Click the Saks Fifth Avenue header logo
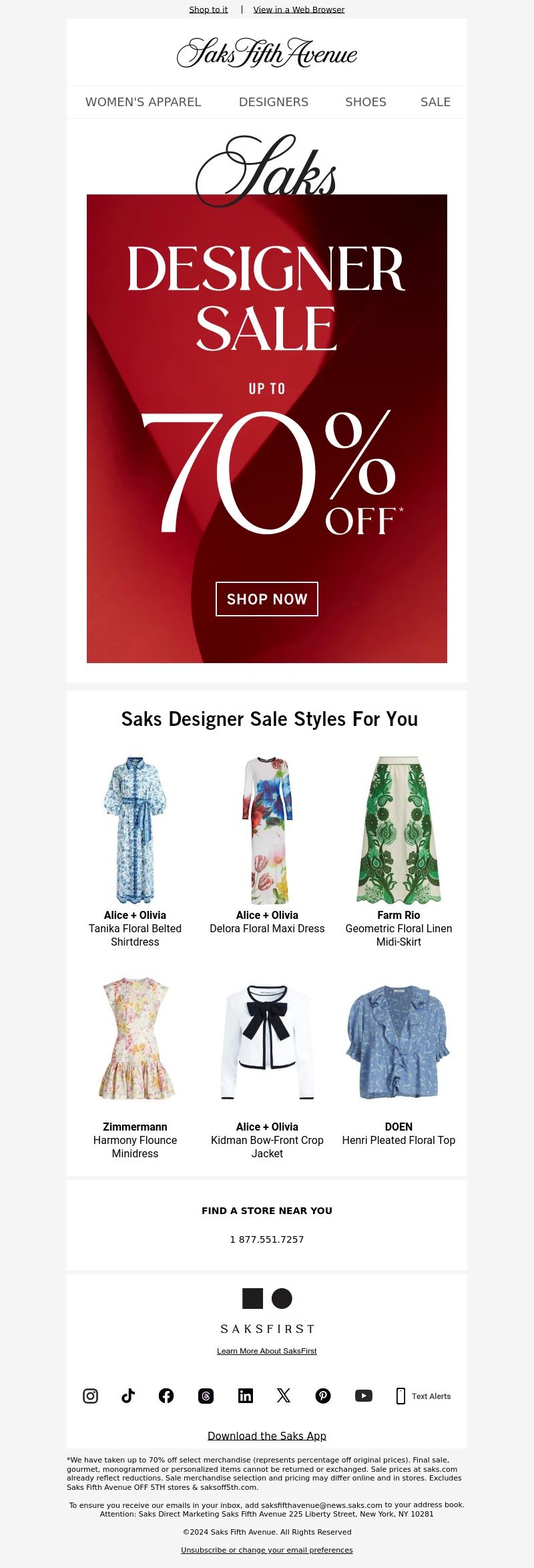The image size is (534, 1568). pyautogui.click(x=267, y=53)
